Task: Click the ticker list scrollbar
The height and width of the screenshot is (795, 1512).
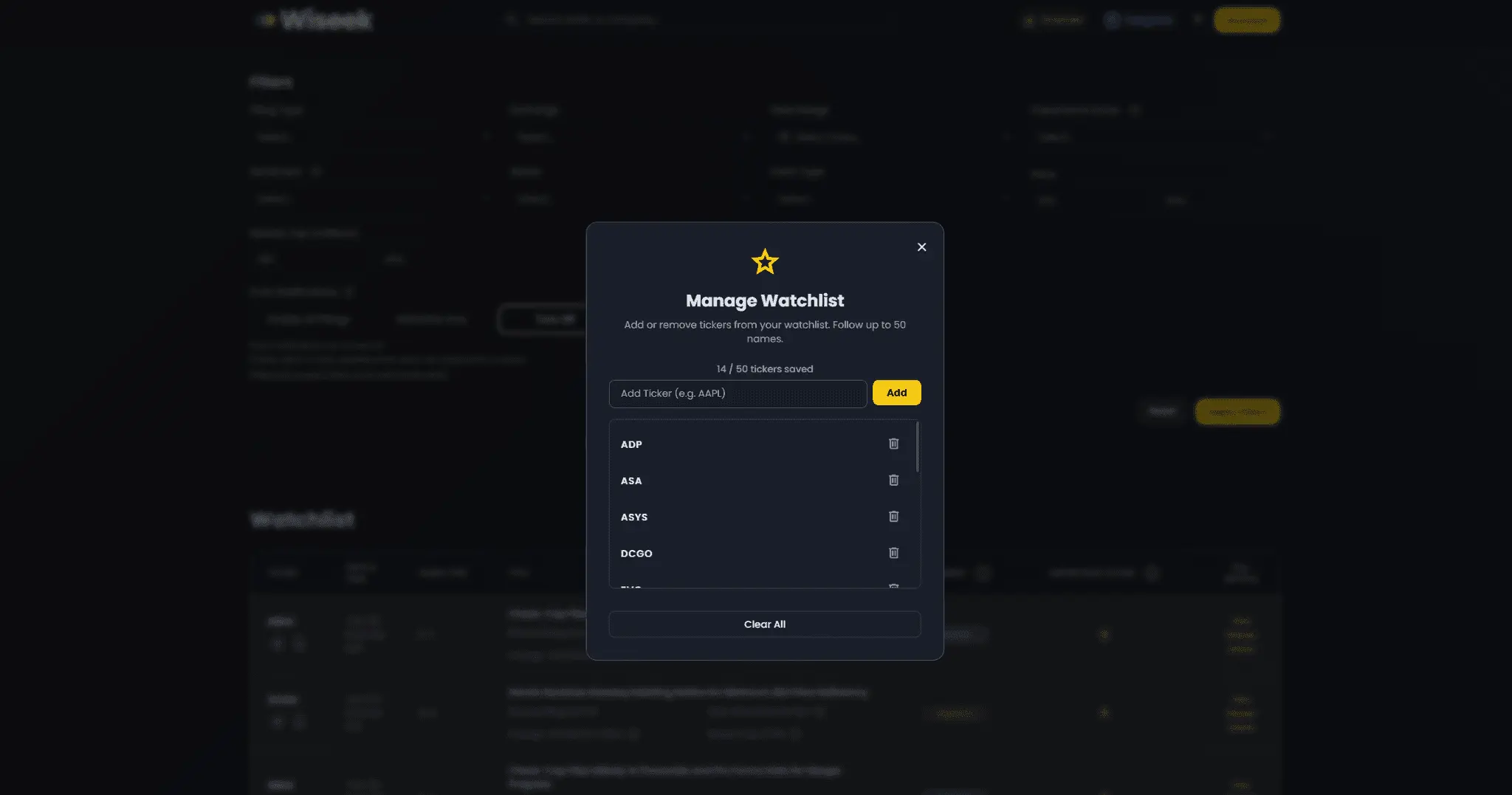Action: [x=917, y=447]
